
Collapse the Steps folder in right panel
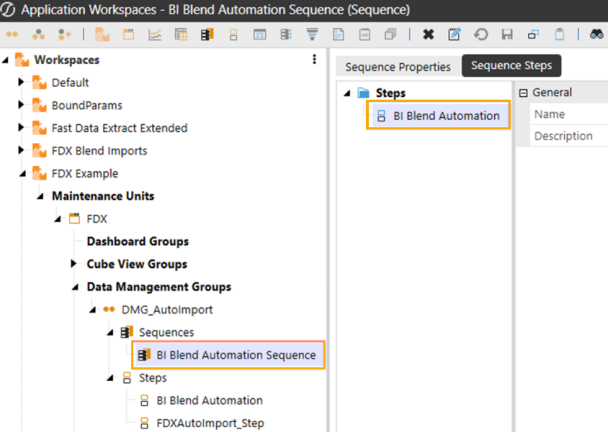pyautogui.click(x=347, y=93)
